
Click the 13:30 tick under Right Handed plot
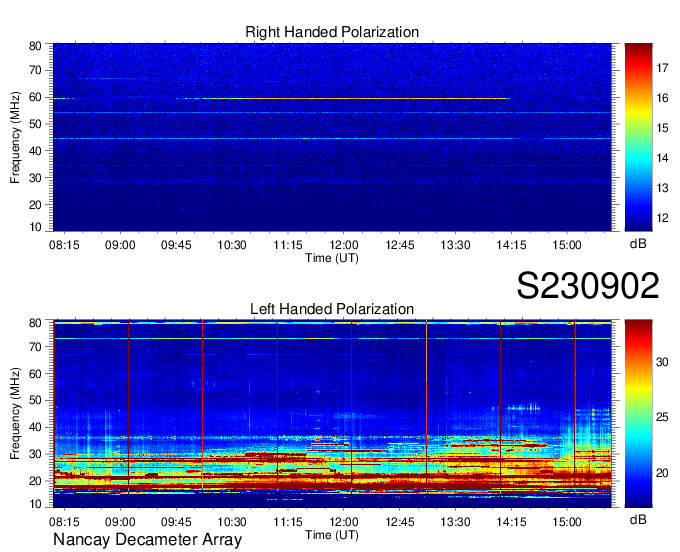(455, 245)
